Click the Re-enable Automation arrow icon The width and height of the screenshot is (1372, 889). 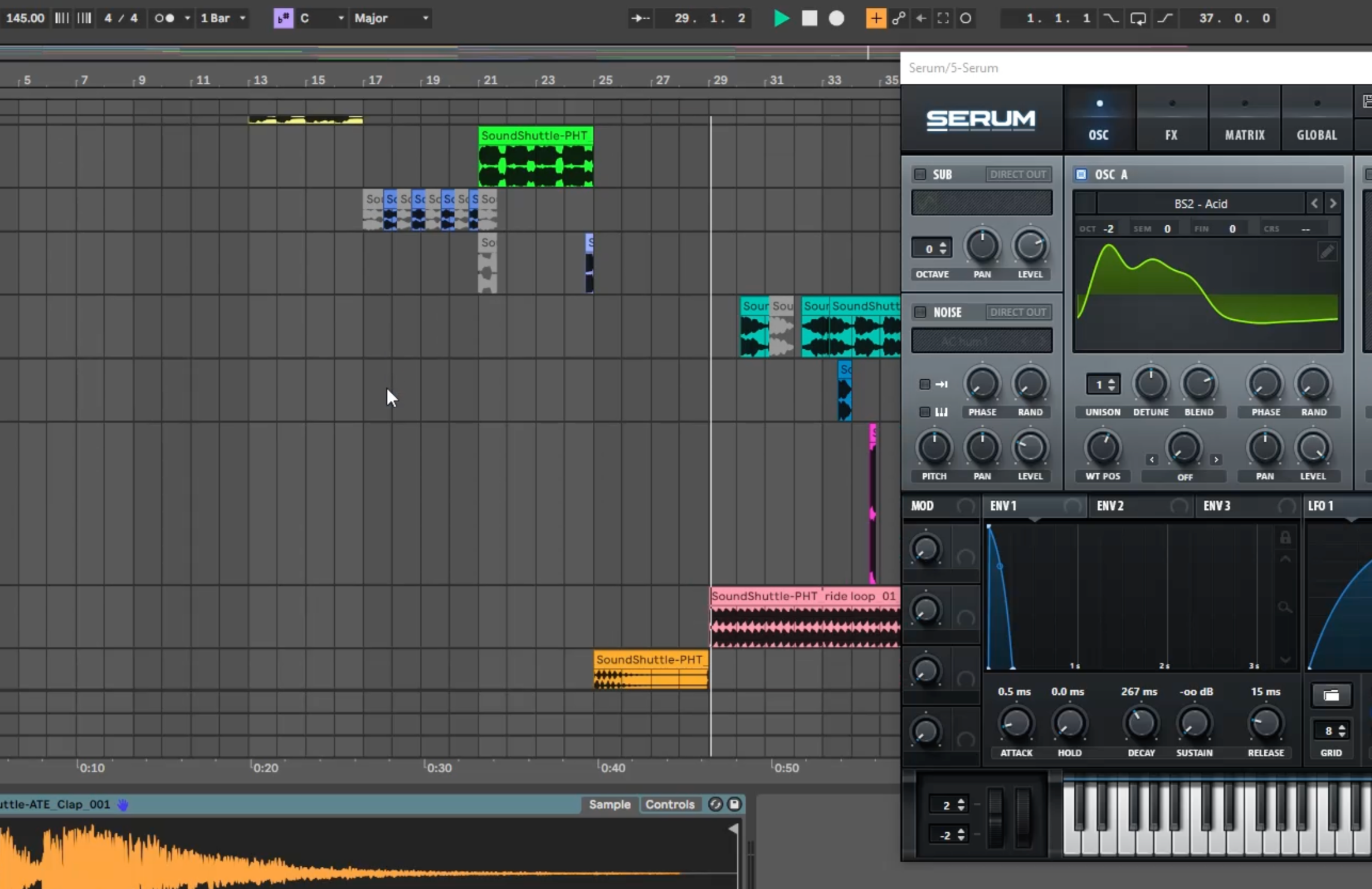click(x=921, y=18)
